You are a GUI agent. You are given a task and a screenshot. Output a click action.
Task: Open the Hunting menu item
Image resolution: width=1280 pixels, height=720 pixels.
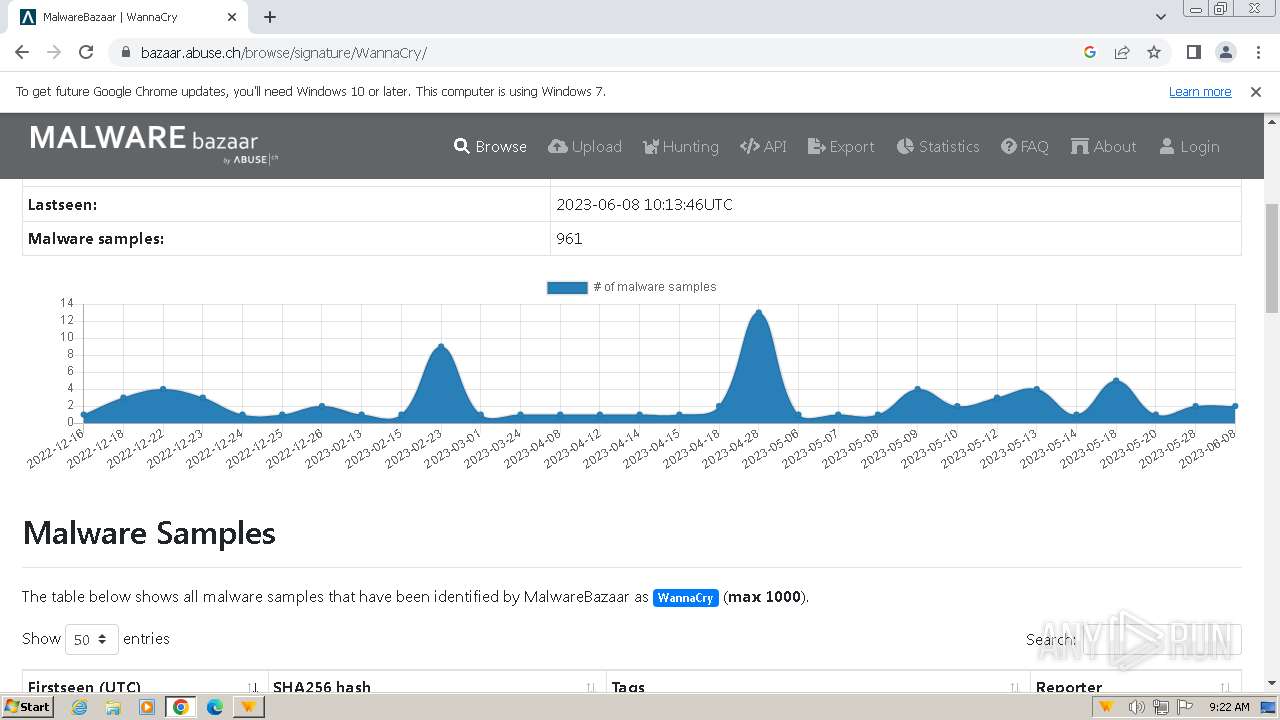point(680,146)
